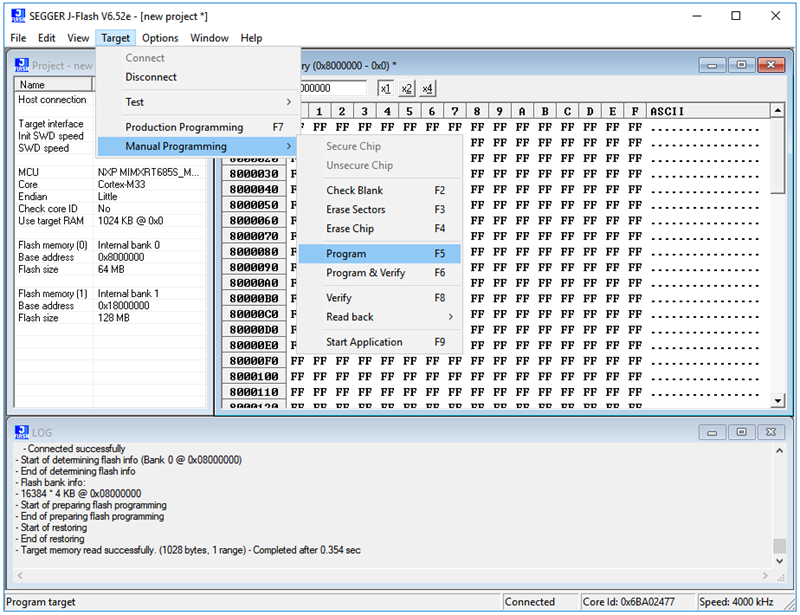Open the Target menu

115,38
